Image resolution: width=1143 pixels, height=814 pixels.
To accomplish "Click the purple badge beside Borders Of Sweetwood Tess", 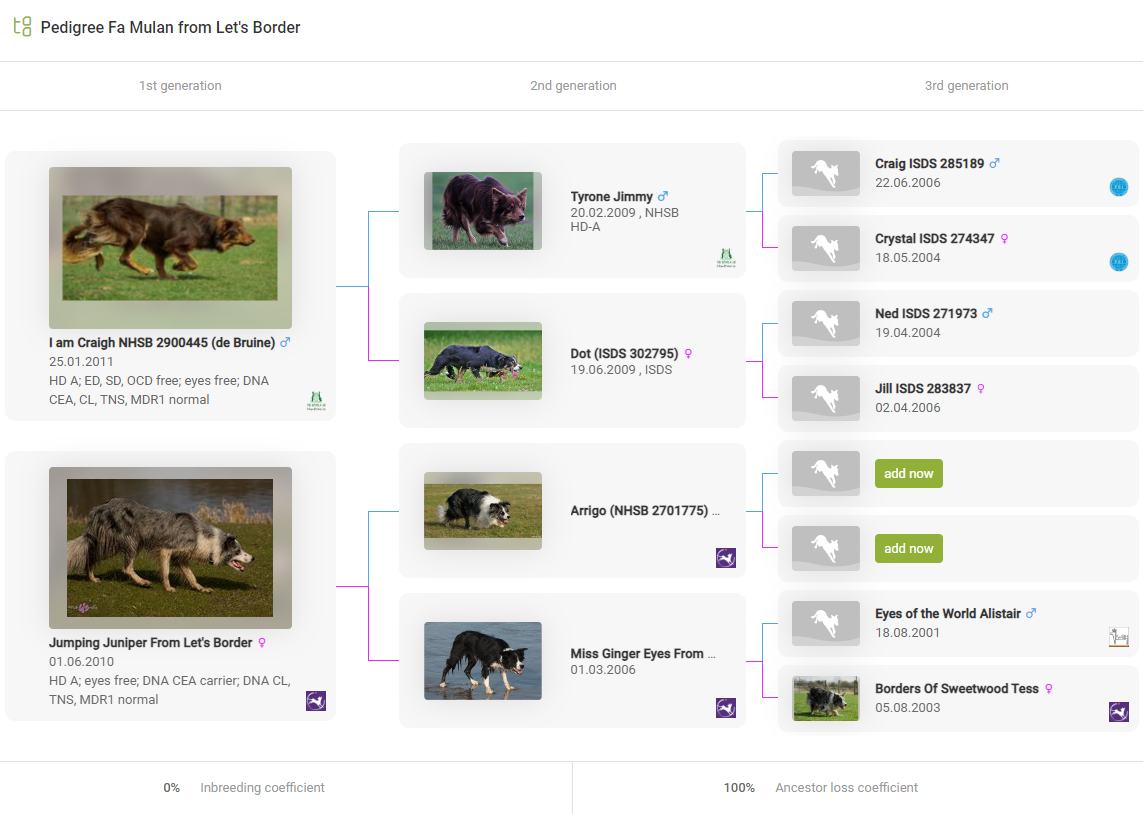I will [x=1118, y=712].
